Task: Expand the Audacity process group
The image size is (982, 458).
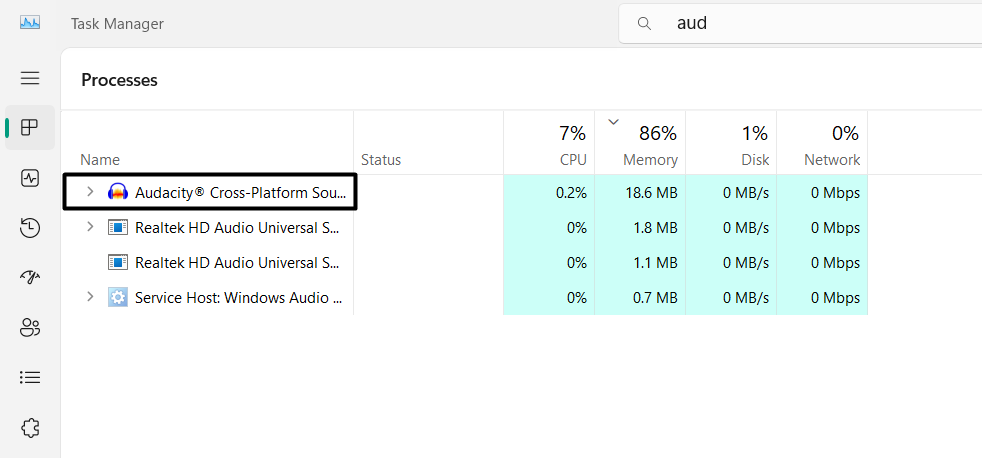Action: point(90,192)
